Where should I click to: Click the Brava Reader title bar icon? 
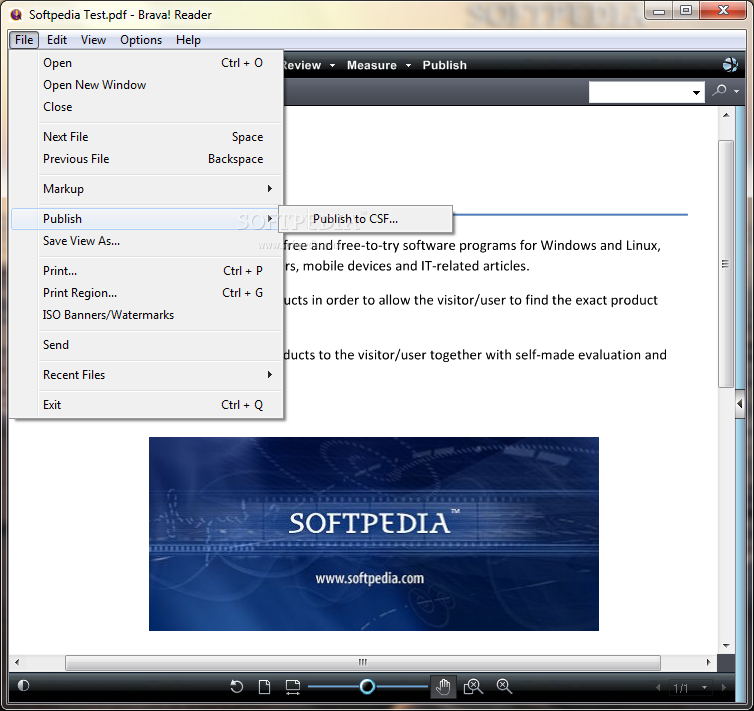[x=16, y=15]
